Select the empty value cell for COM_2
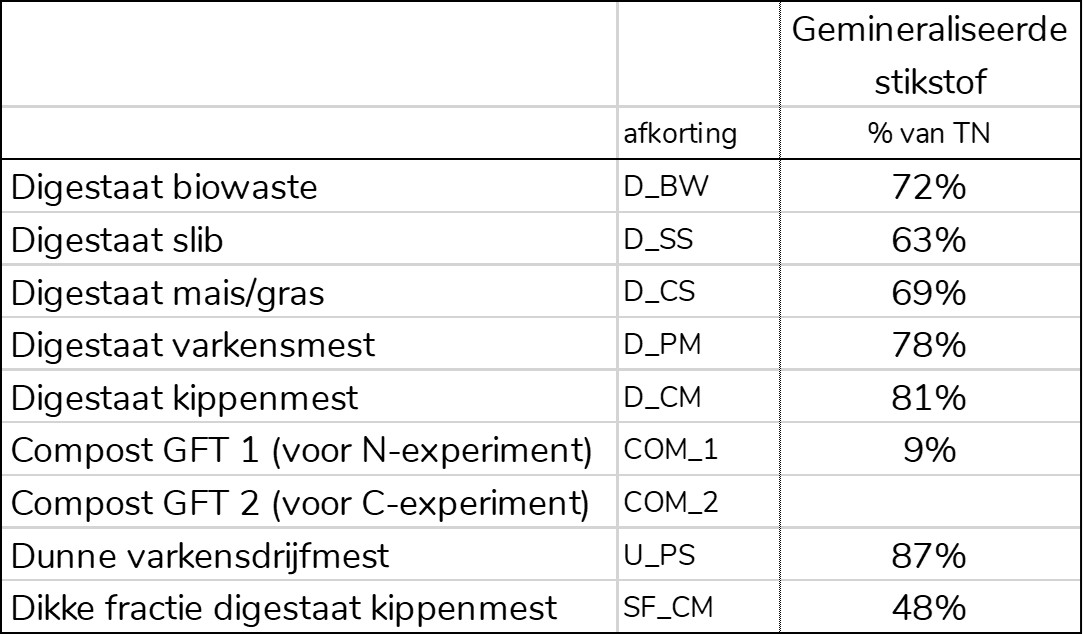Viewport: 1083px width, 635px height. (930, 502)
